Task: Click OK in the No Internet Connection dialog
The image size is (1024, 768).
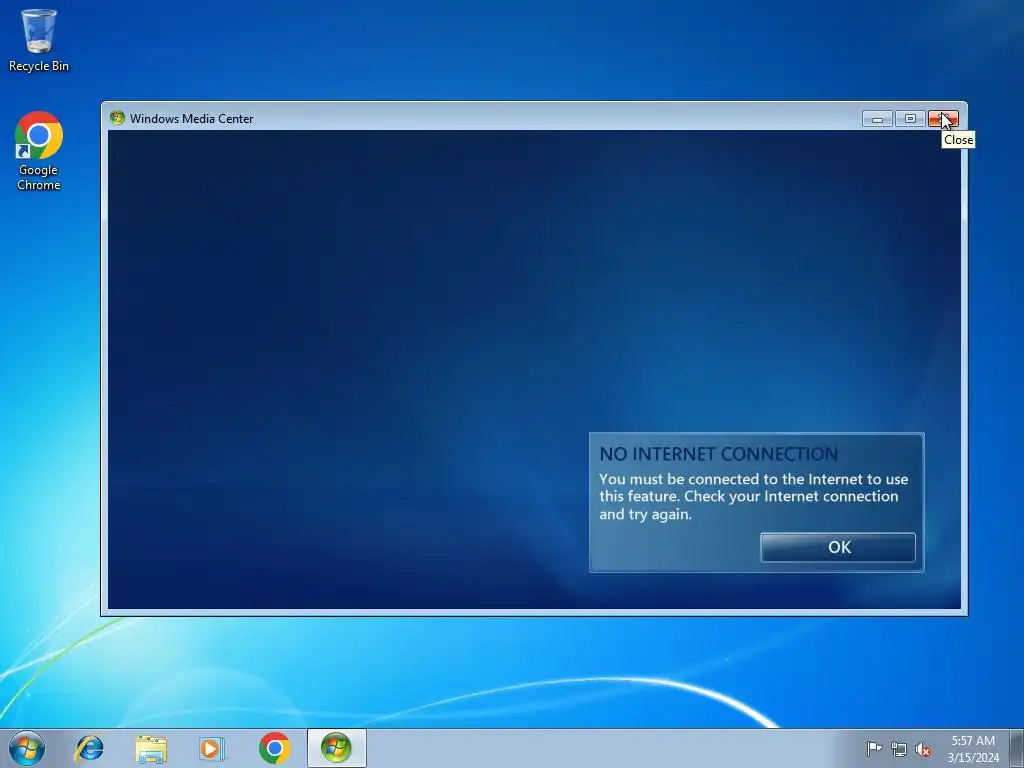Action: point(838,547)
